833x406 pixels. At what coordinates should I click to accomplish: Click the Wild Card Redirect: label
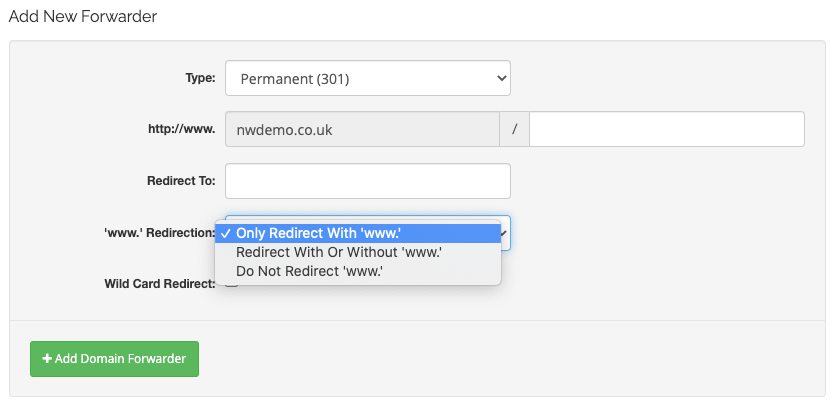coord(160,283)
